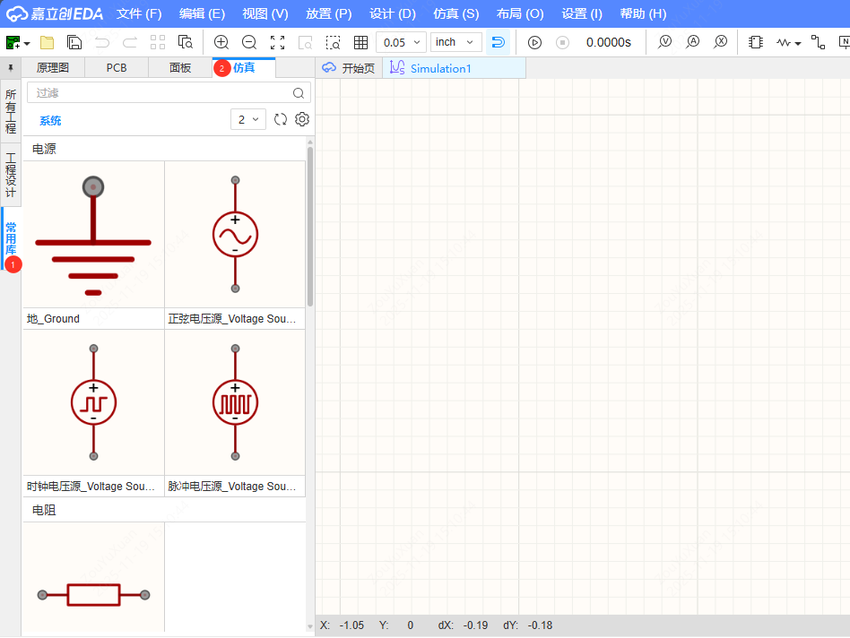Open the inch units dropdown

tap(456, 42)
